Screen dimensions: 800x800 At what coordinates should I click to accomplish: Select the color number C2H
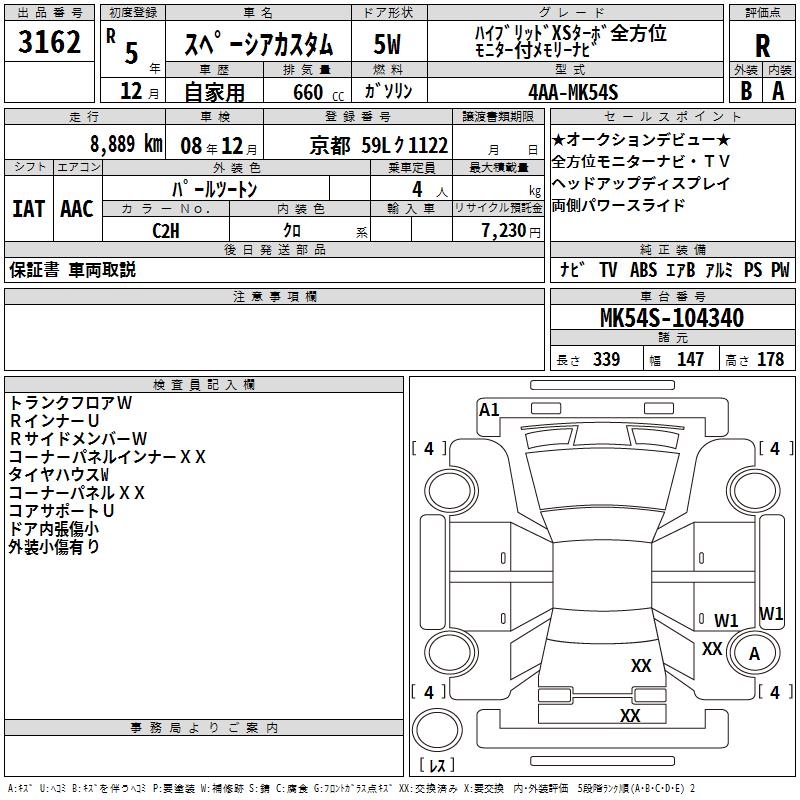point(165,229)
